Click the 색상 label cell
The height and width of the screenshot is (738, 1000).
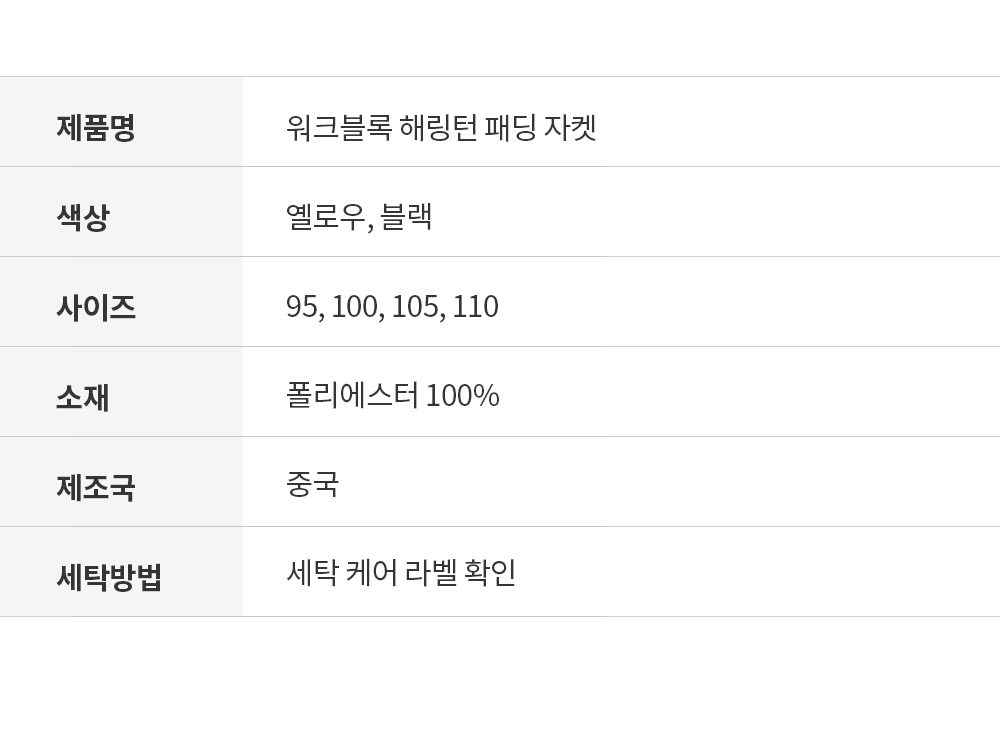point(121,212)
